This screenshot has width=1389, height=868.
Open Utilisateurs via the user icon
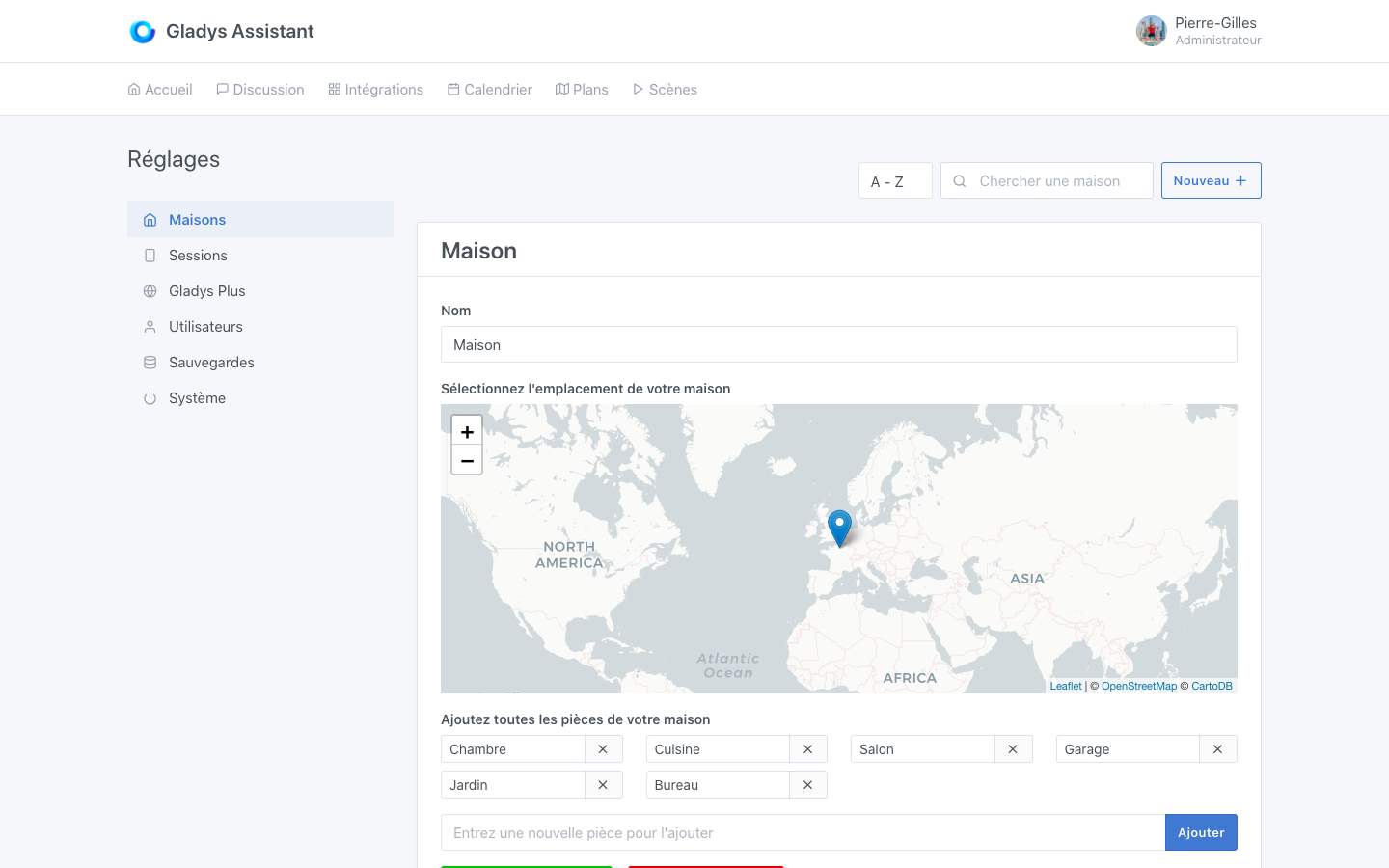pos(150,326)
